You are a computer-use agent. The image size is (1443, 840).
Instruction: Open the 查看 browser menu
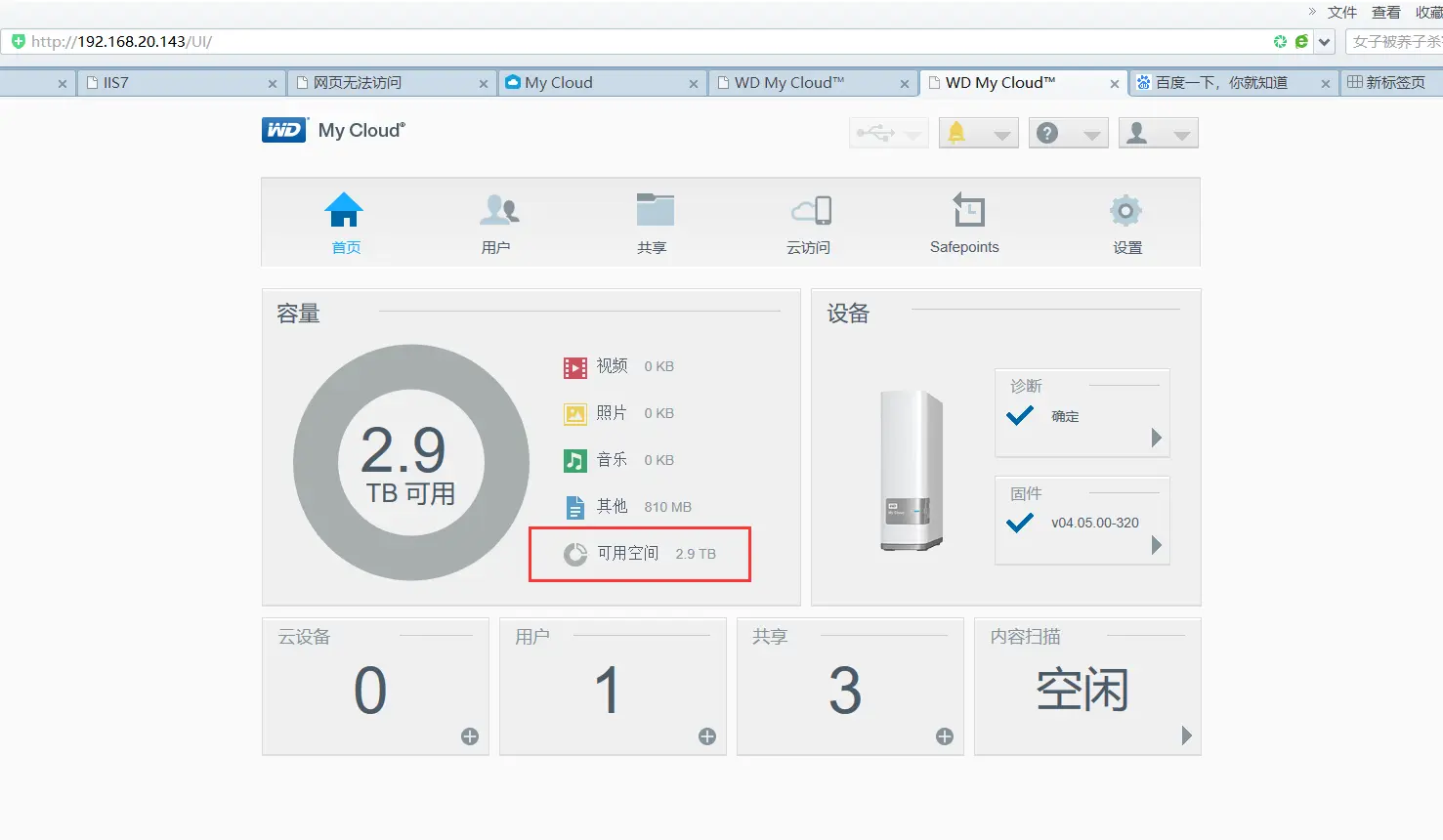(1386, 13)
